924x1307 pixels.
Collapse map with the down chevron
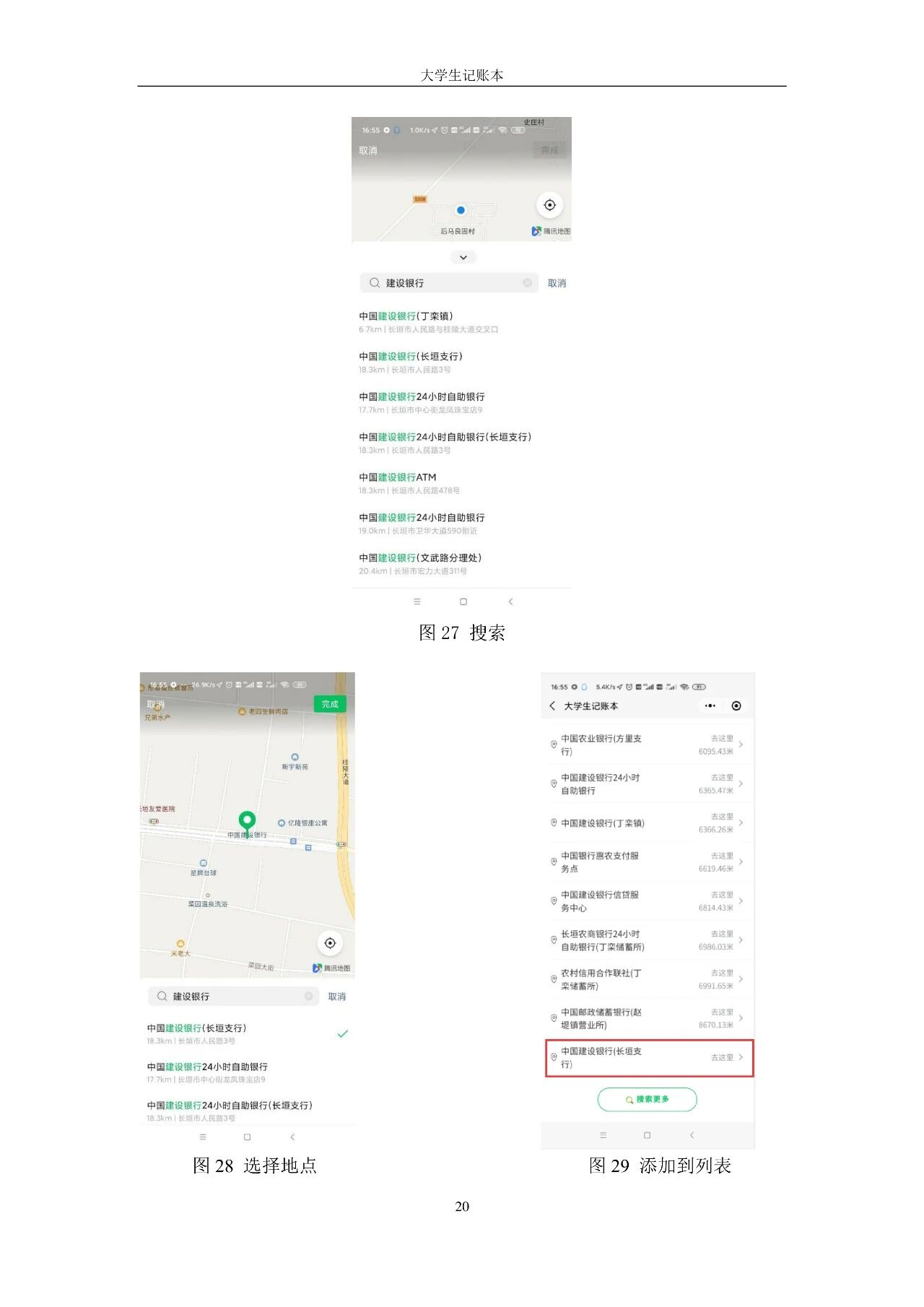tap(463, 258)
